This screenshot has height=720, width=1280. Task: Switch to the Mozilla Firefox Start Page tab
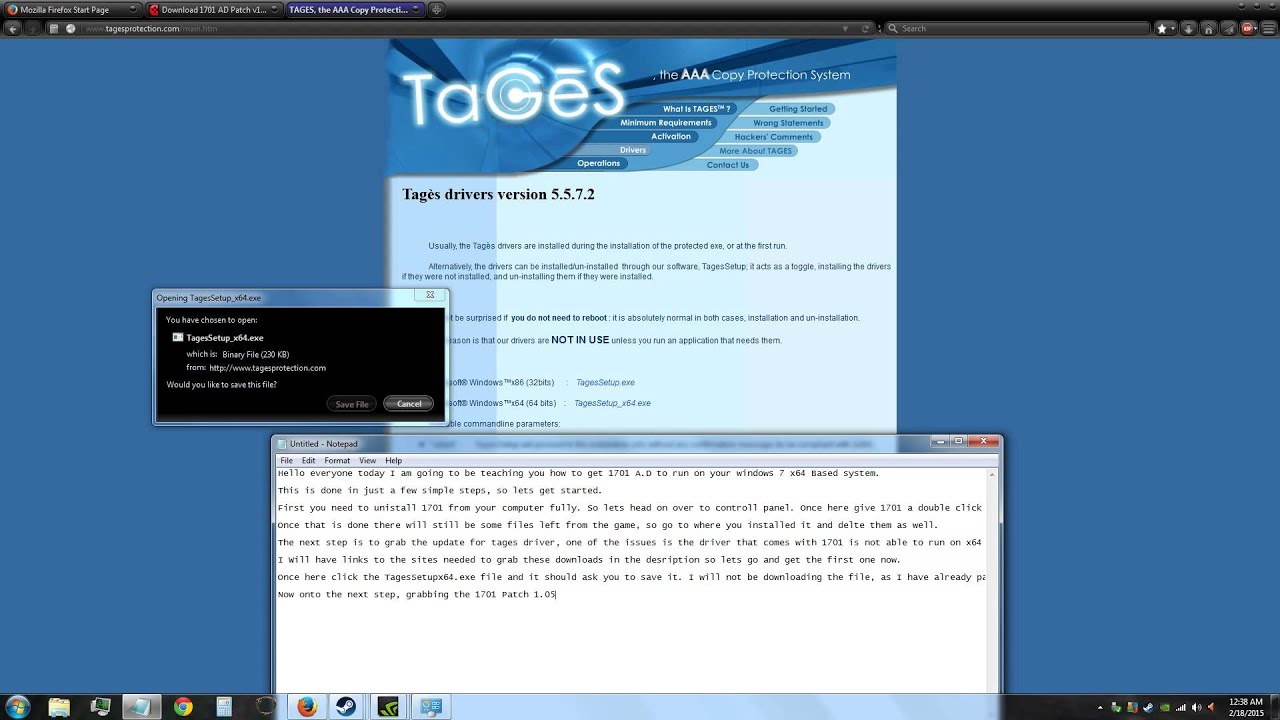tap(70, 9)
